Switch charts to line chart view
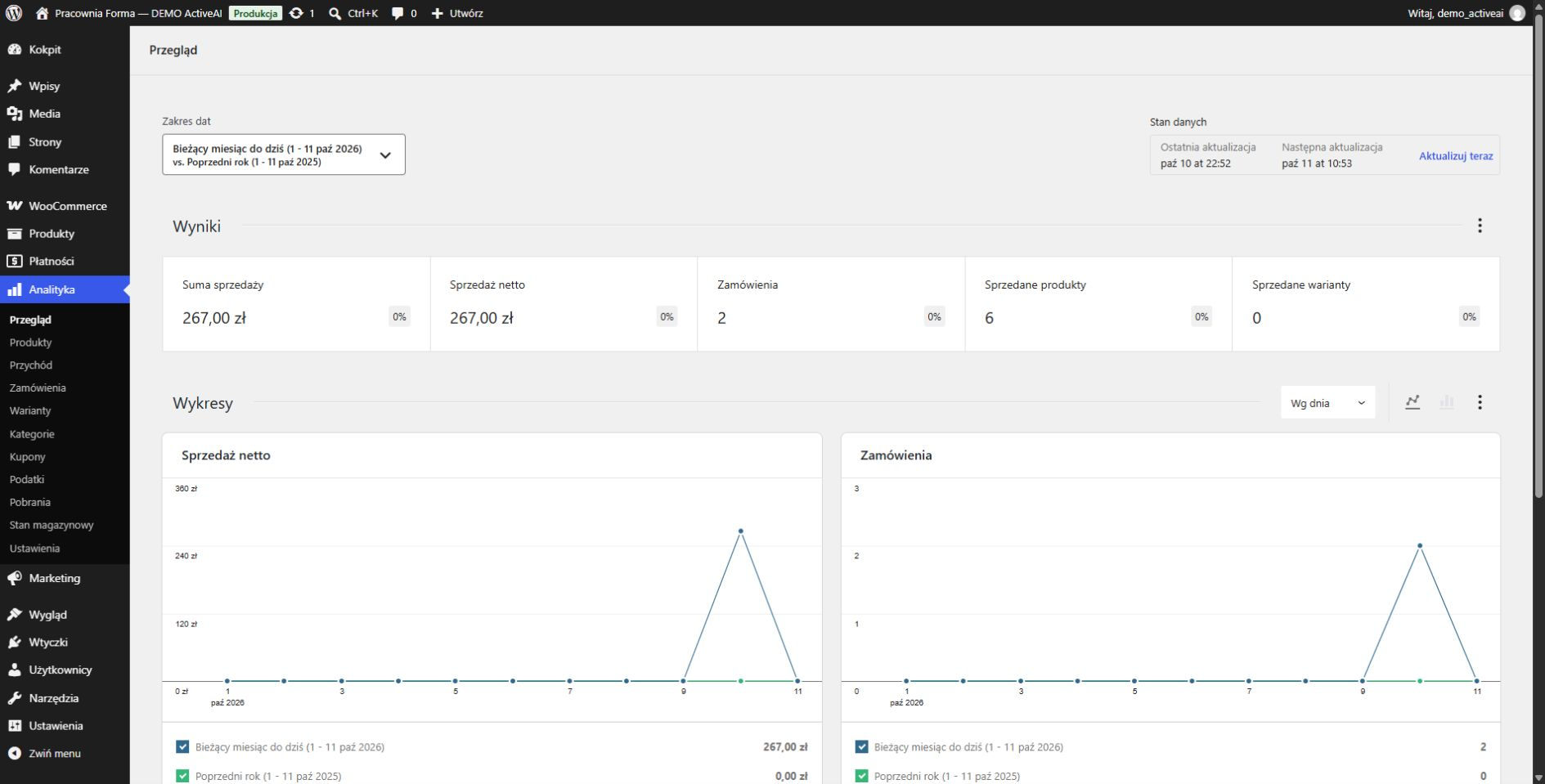Viewport: 1545px width, 784px height. (x=1413, y=402)
